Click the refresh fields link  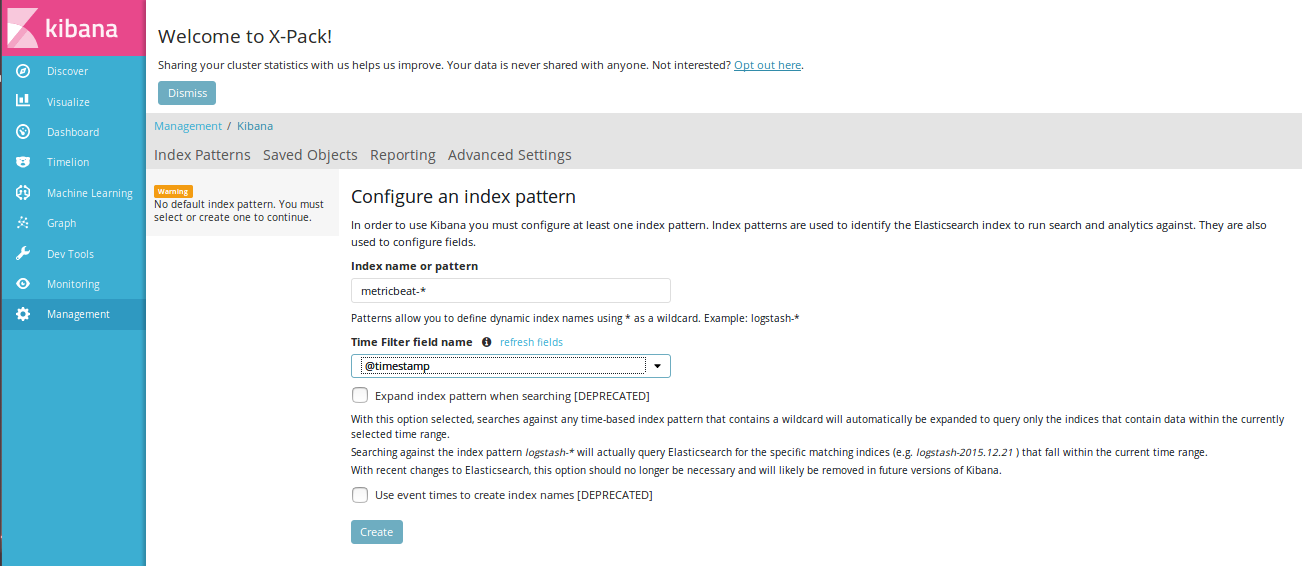(x=531, y=342)
